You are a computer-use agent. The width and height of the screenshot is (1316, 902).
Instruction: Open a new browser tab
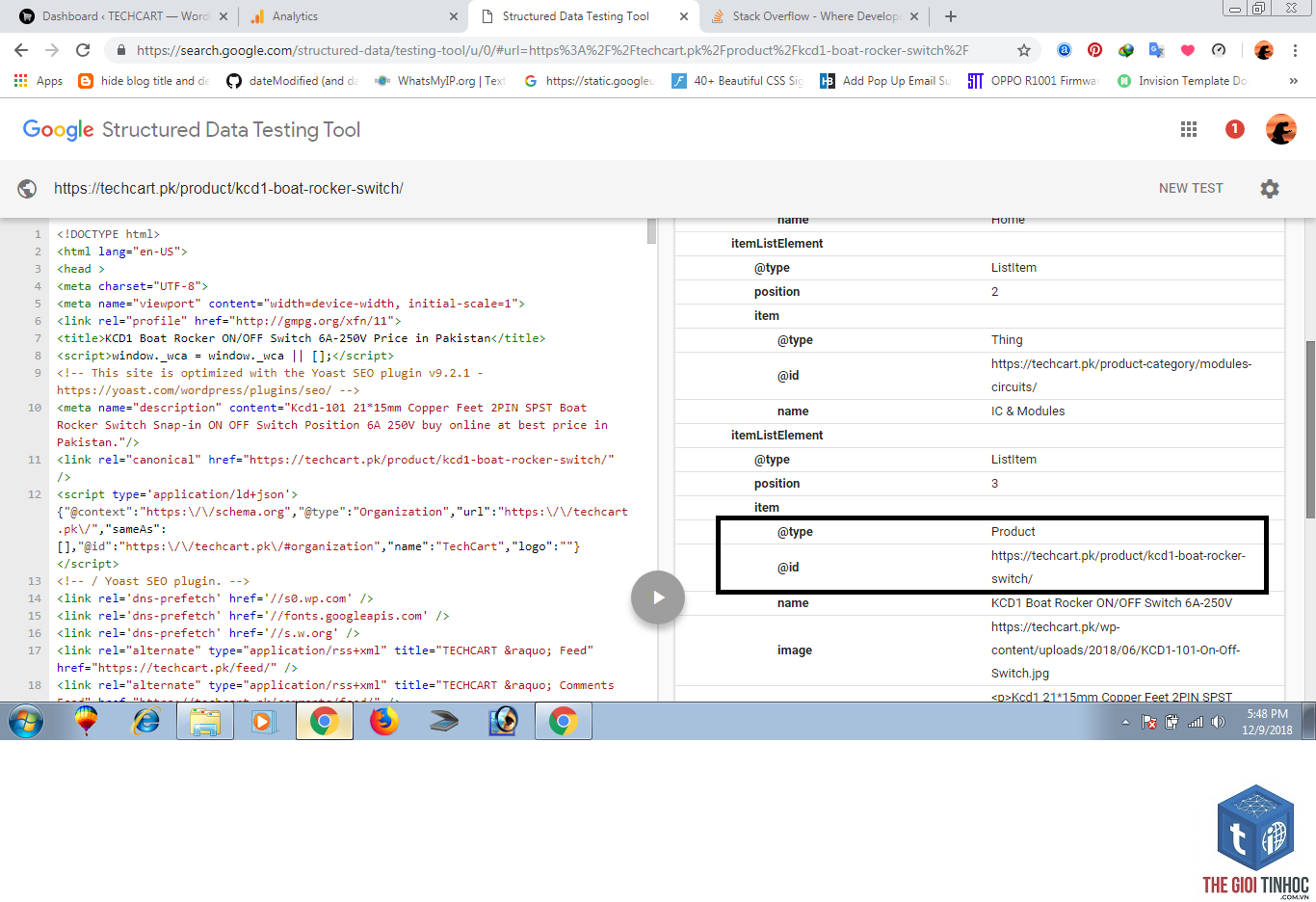(x=951, y=16)
